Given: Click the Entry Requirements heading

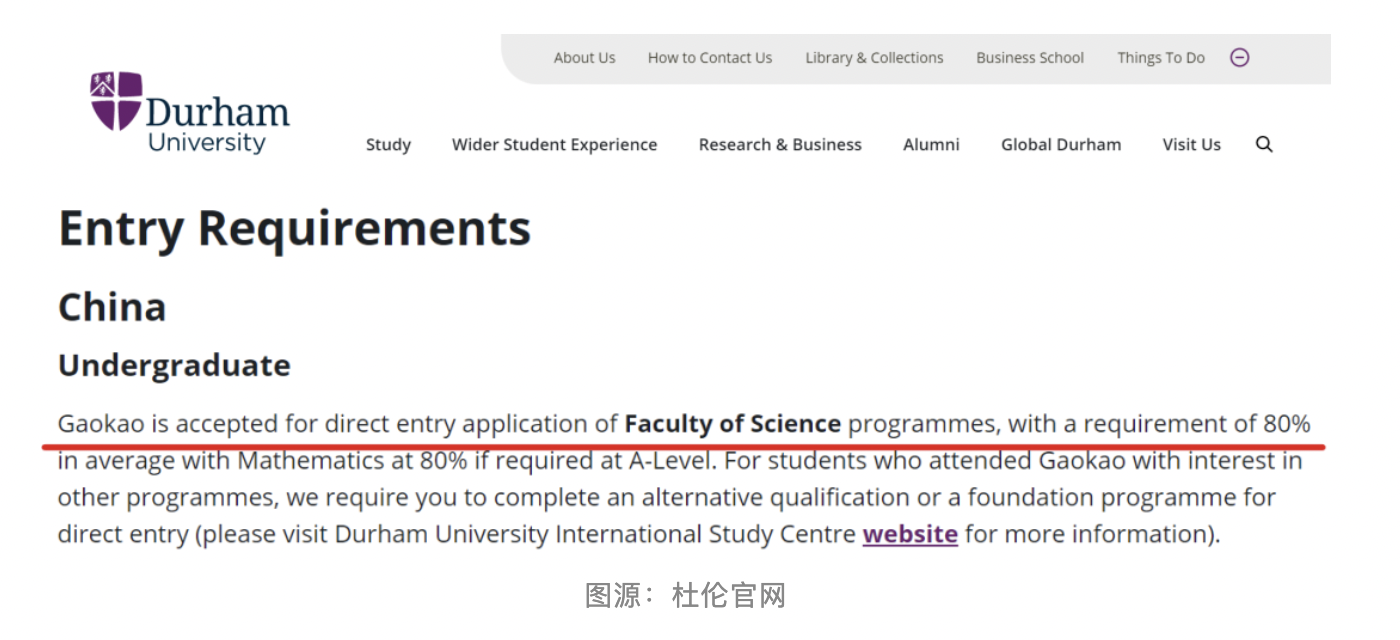Looking at the screenshot, I should pyautogui.click(x=294, y=228).
